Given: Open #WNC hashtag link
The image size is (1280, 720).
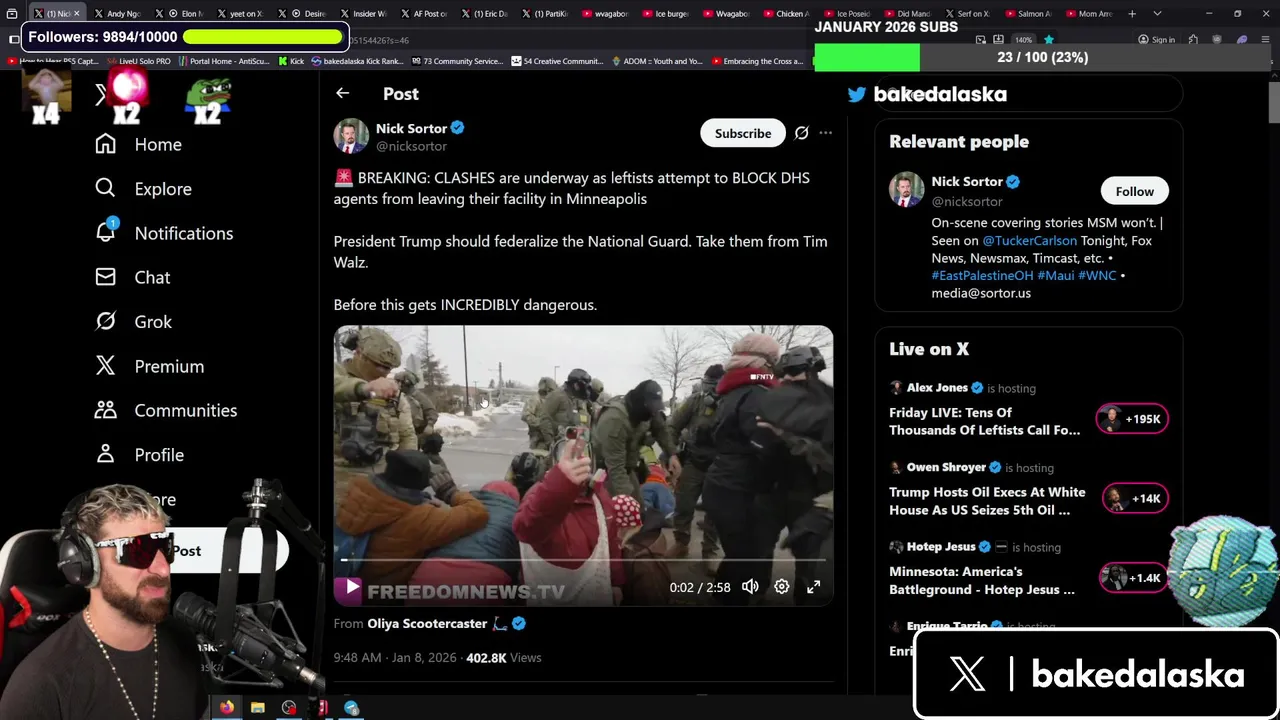Looking at the screenshot, I should (x=1097, y=275).
